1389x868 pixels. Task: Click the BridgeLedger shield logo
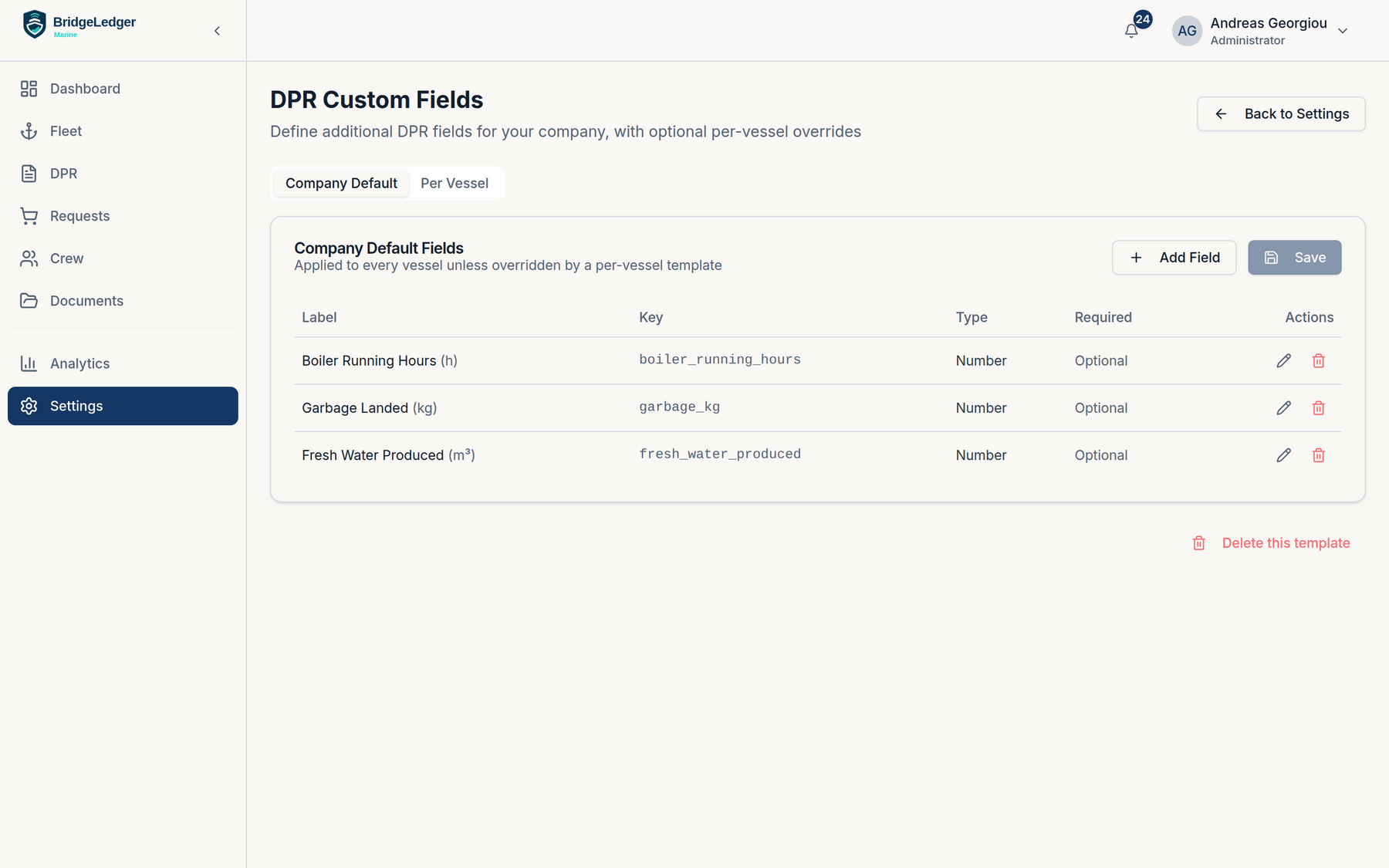click(35, 25)
